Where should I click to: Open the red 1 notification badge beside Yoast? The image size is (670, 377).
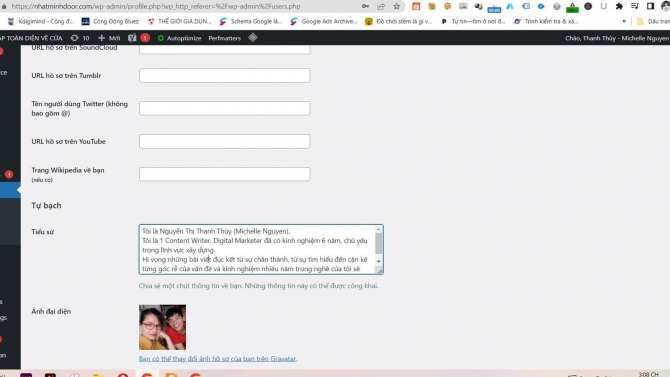click(x=145, y=38)
